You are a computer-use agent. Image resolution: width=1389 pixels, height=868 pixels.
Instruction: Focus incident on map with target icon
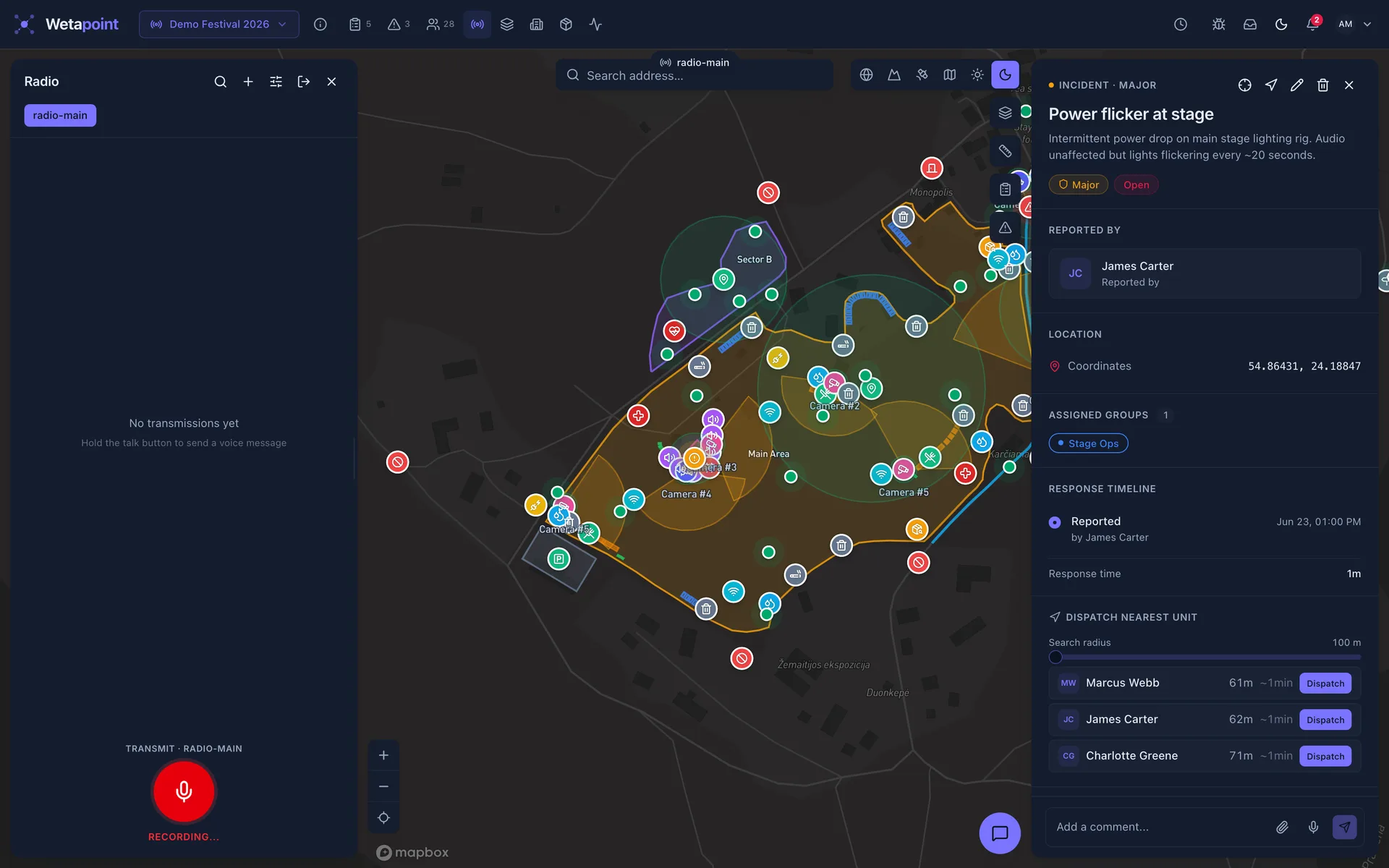pos(1244,85)
